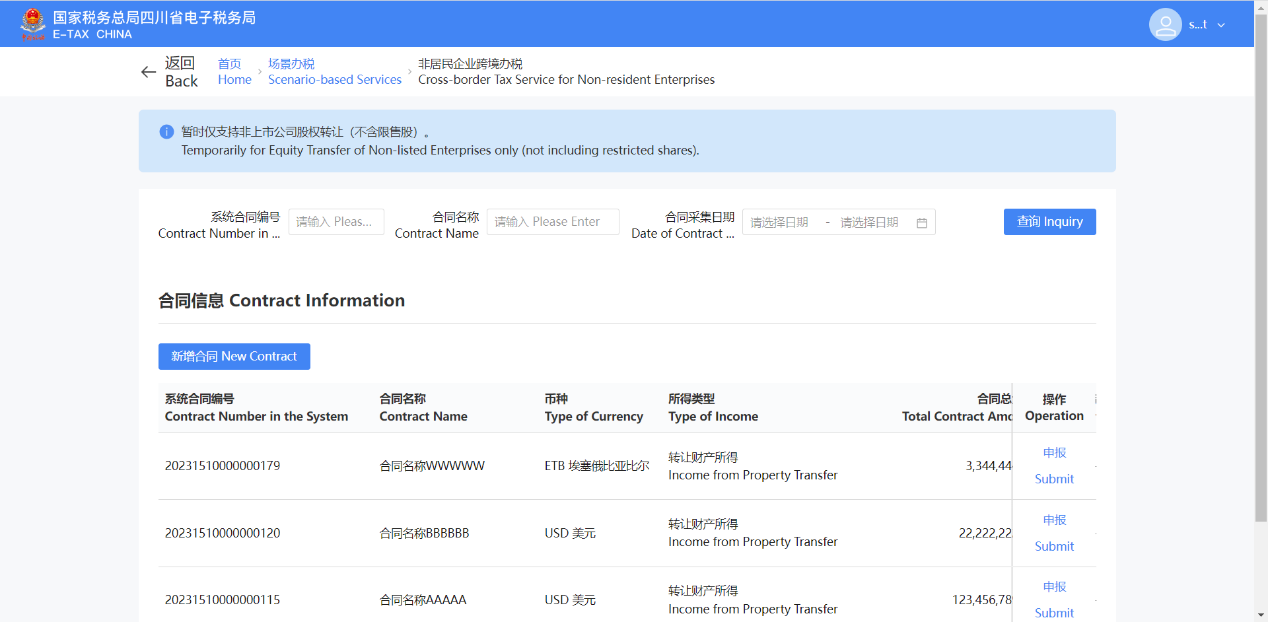Expand the user account dropdown arrow
The width and height of the screenshot is (1268, 622).
click(1221, 25)
